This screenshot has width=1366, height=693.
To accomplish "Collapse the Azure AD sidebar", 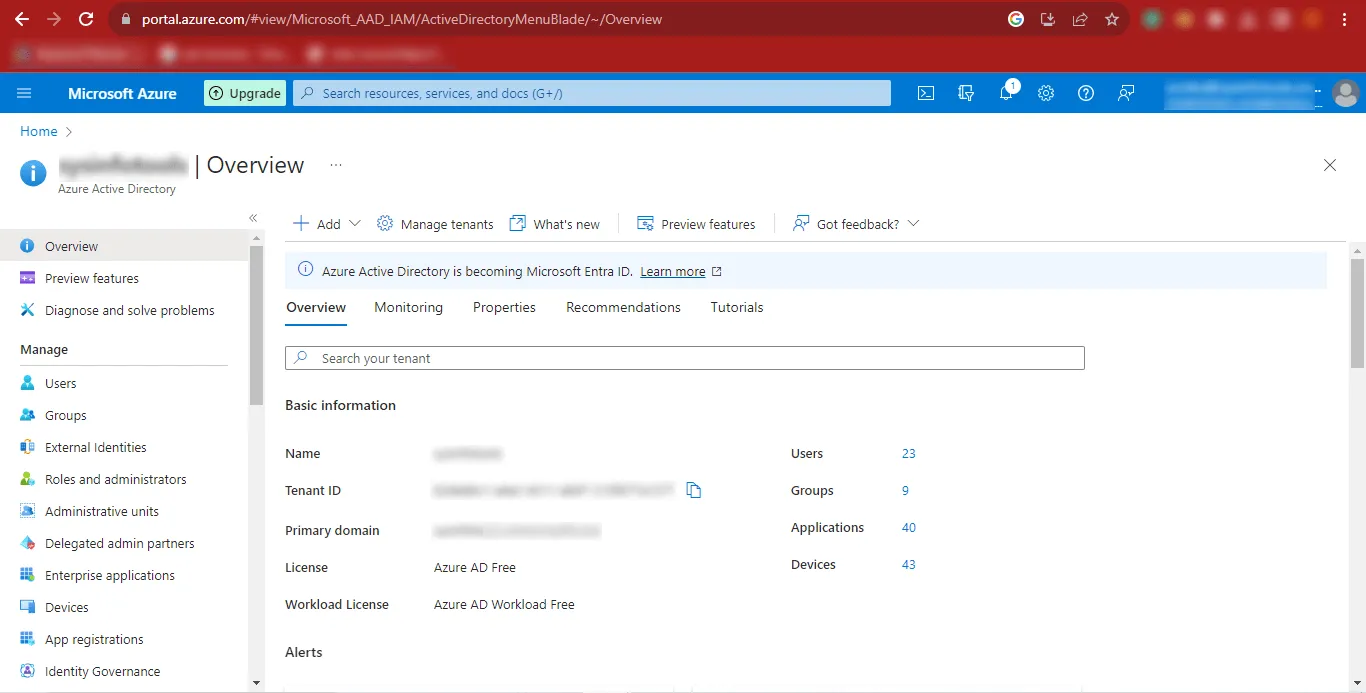I will (253, 217).
